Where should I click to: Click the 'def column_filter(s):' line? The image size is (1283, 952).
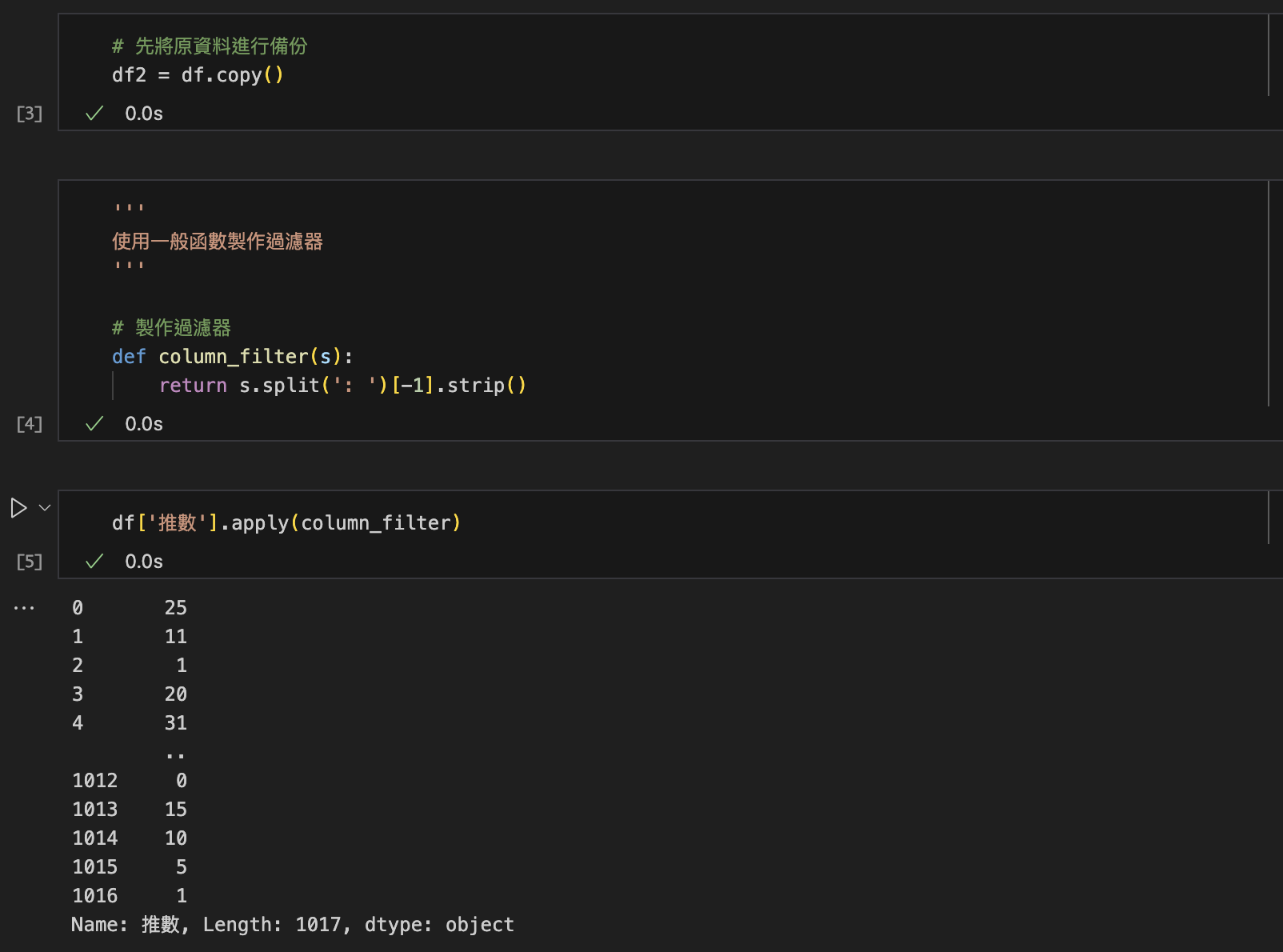point(232,357)
